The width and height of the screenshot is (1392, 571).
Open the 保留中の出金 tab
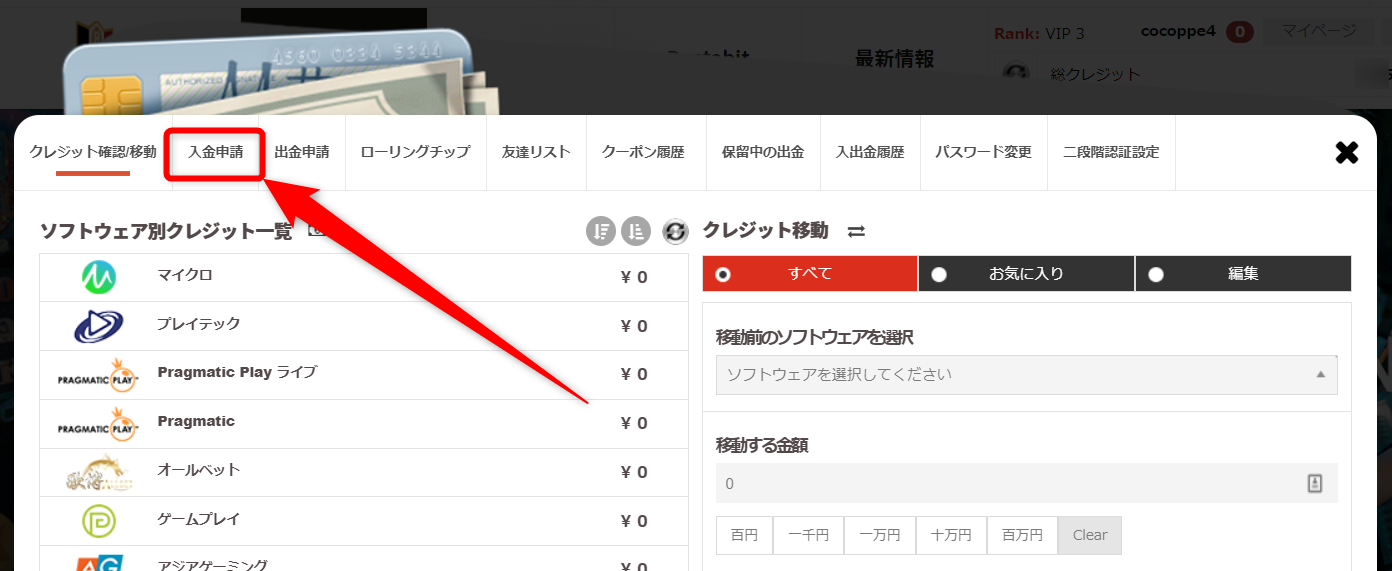coord(763,152)
